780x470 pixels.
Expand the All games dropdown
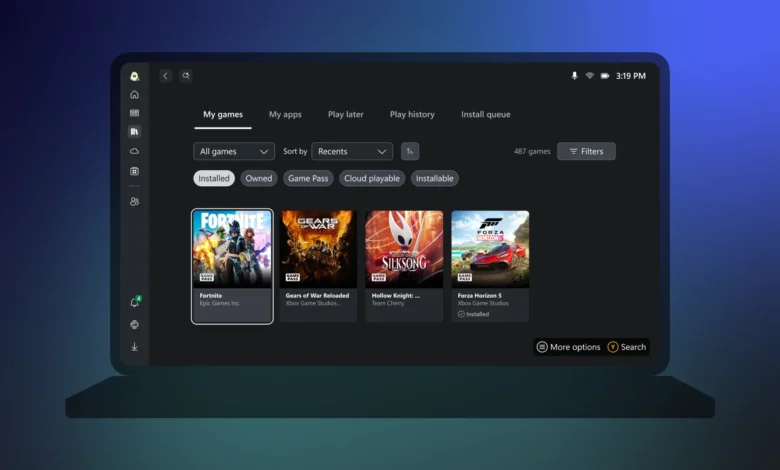tap(233, 151)
